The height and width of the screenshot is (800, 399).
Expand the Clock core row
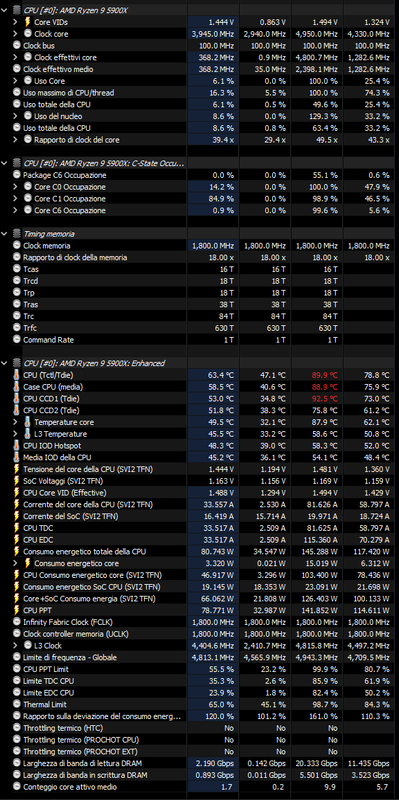tap(16, 34)
